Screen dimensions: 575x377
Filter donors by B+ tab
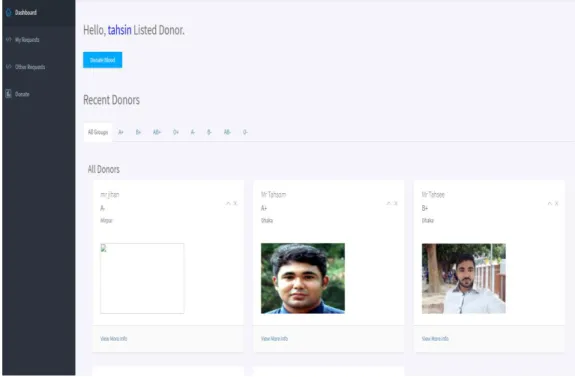138,132
